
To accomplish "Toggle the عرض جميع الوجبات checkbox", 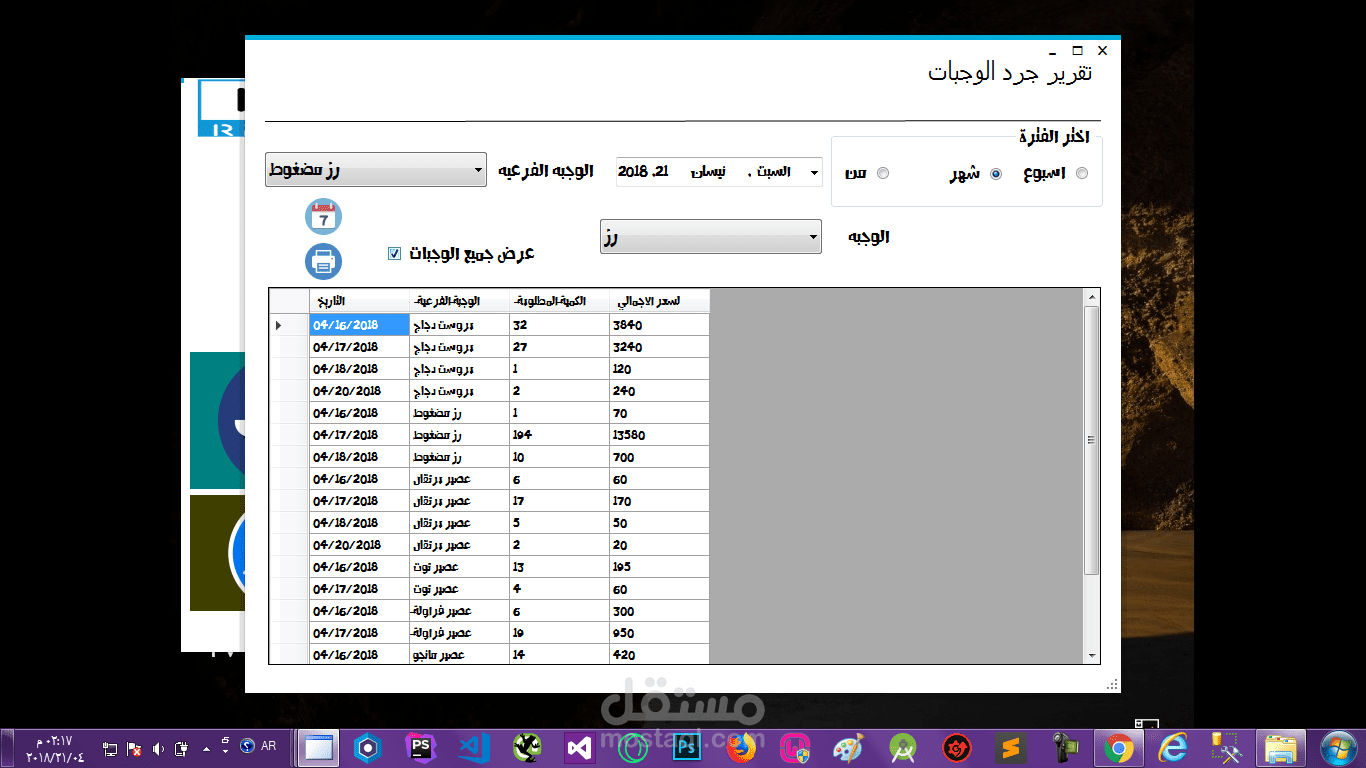I will click(x=394, y=254).
